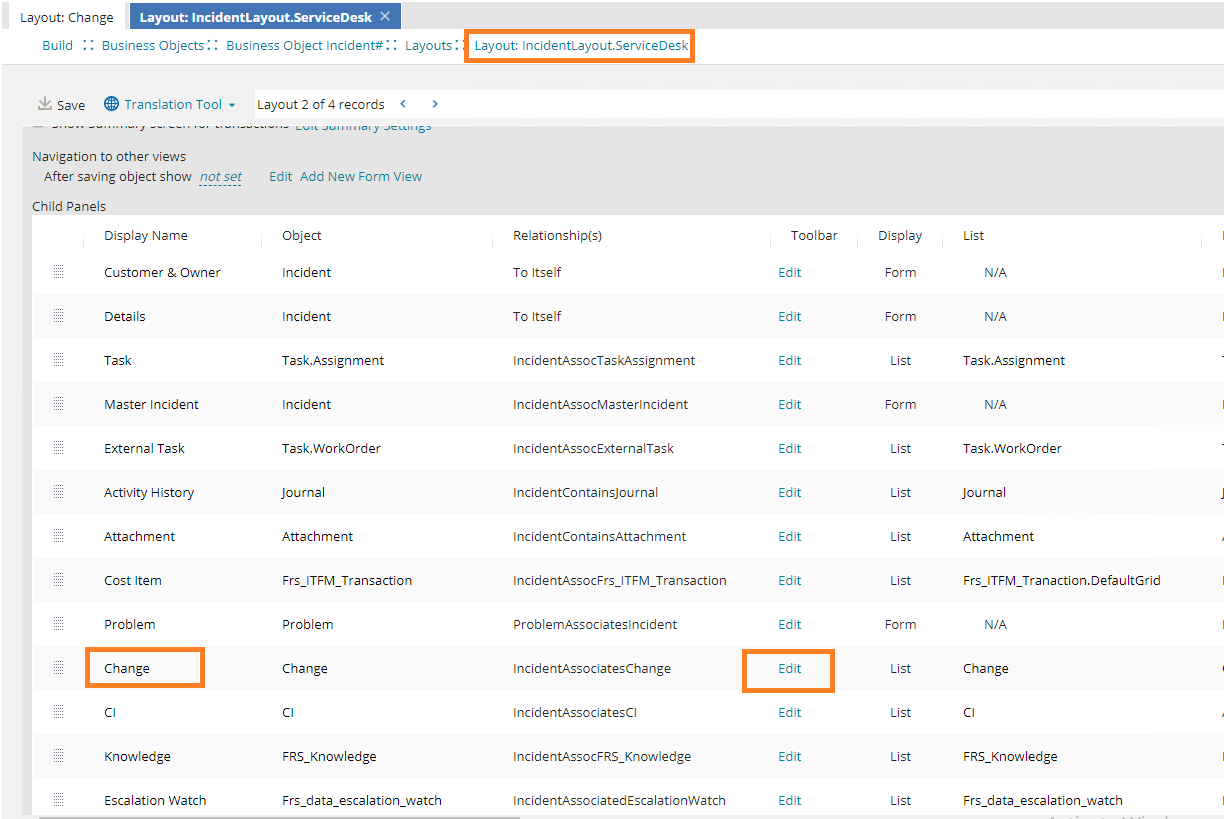
Task: Go to previous layout record arrow
Action: click(x=403, y=104)
